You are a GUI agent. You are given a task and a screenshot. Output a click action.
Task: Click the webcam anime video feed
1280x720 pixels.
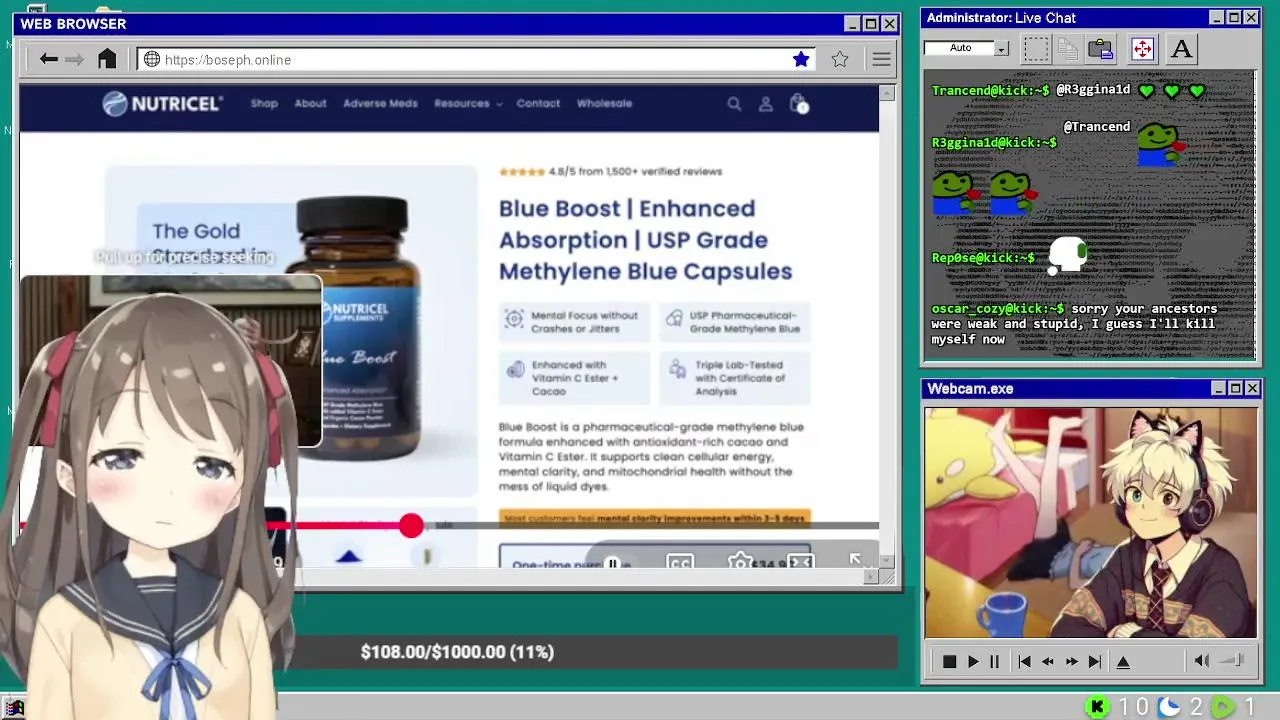1091,522
